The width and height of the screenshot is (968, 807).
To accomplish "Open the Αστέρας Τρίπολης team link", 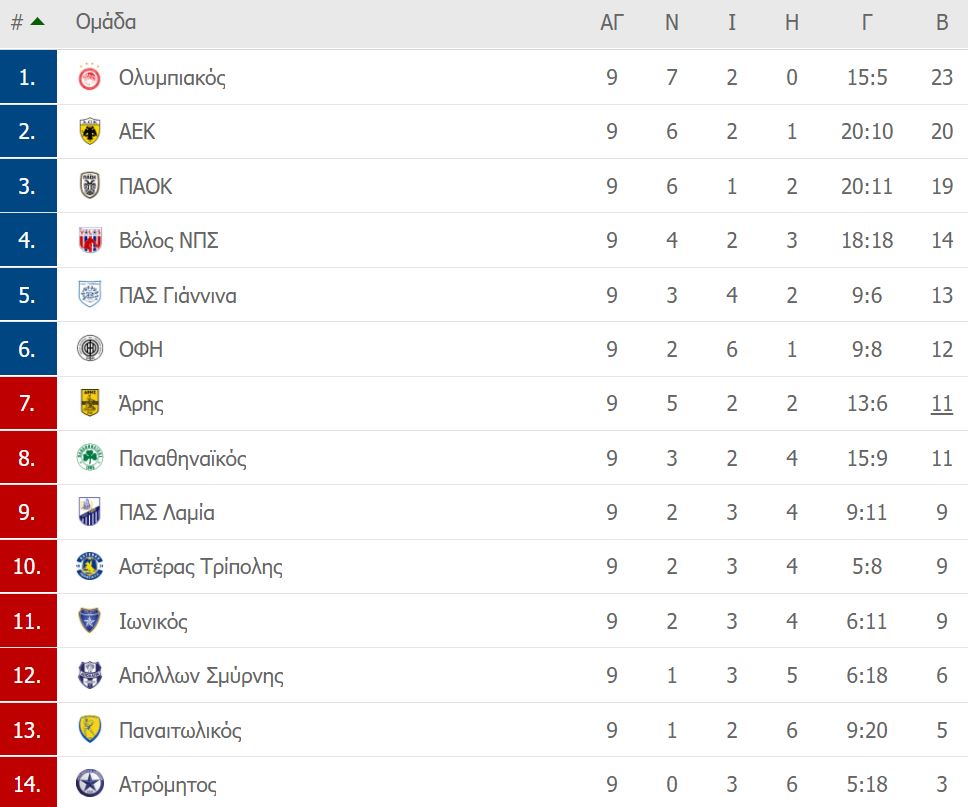I will 200,567.
